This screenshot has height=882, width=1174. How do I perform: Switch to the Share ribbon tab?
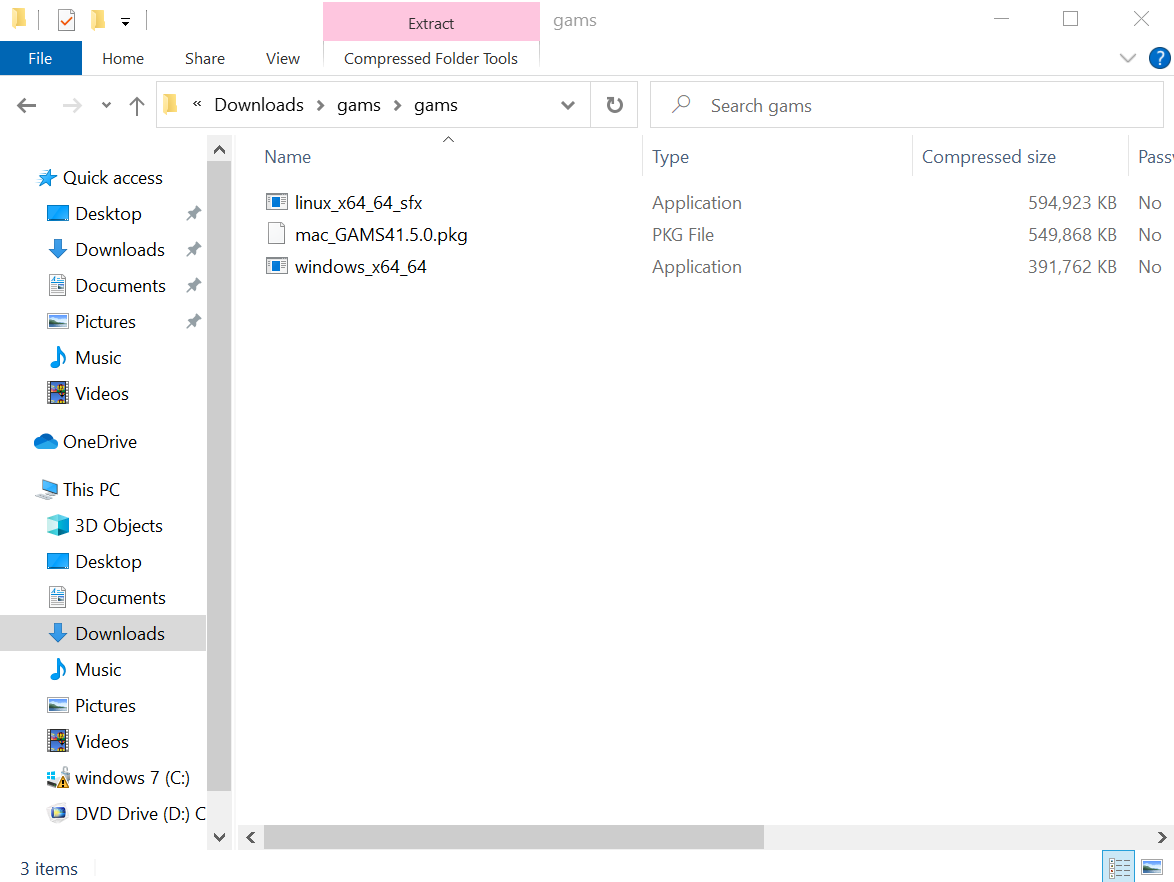tap(204, 58)
